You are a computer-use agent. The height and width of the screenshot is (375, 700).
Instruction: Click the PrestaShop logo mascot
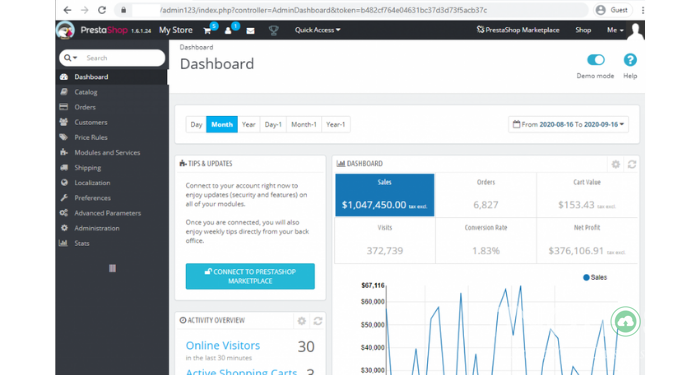pyautogui.click(x=65, y=30)
